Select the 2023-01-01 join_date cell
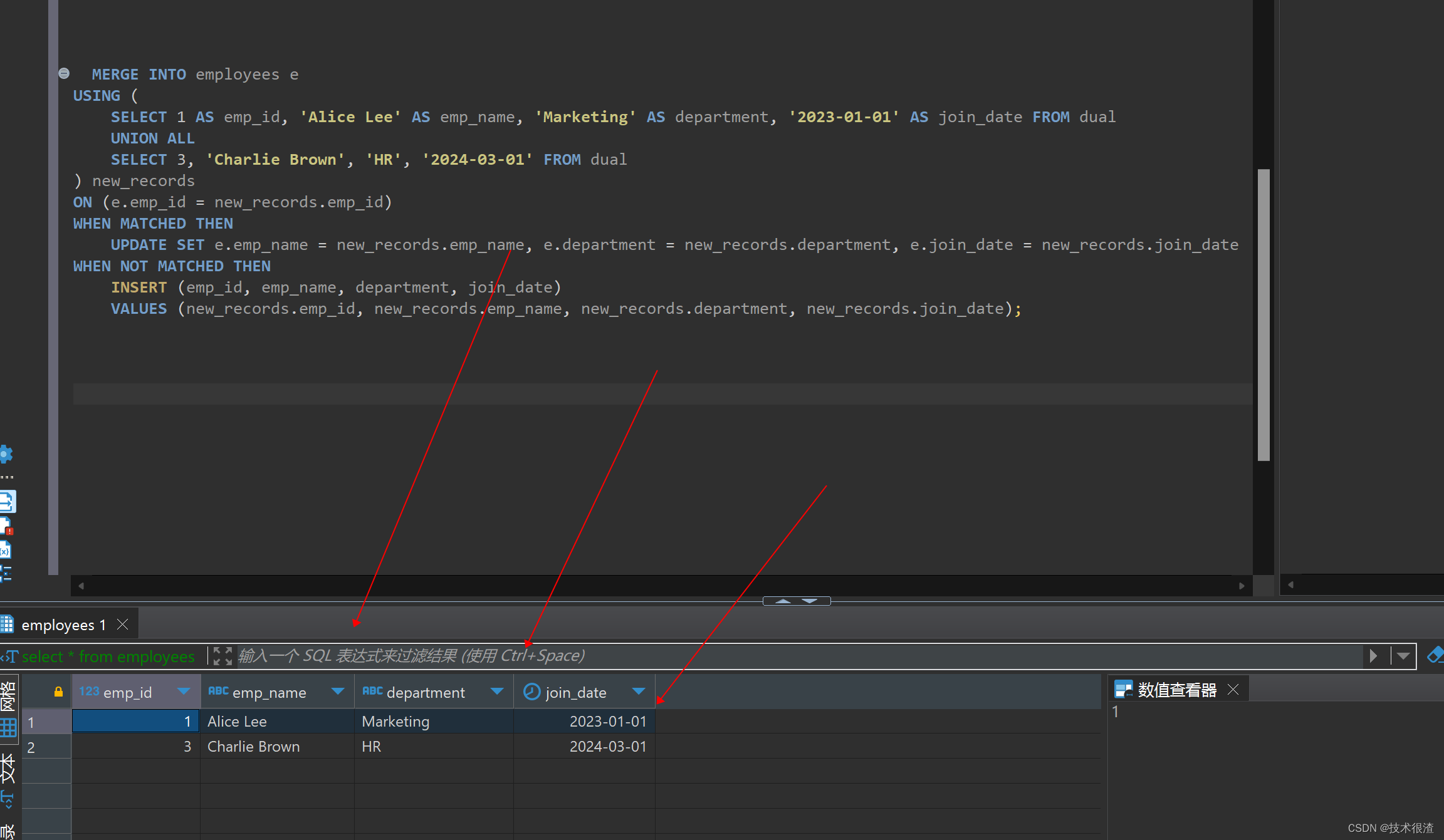 tap(585, 721)
